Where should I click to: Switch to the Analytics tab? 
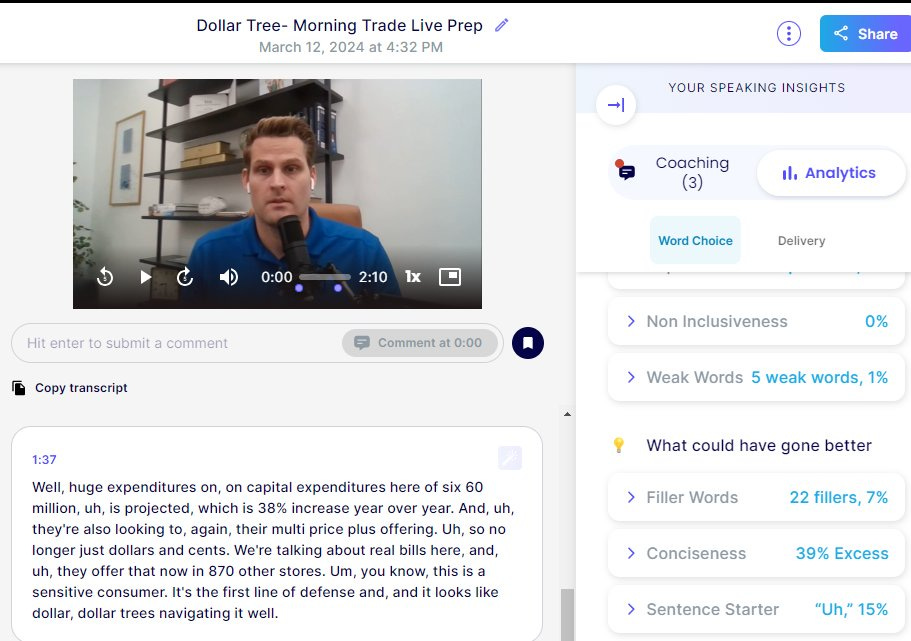830,173
